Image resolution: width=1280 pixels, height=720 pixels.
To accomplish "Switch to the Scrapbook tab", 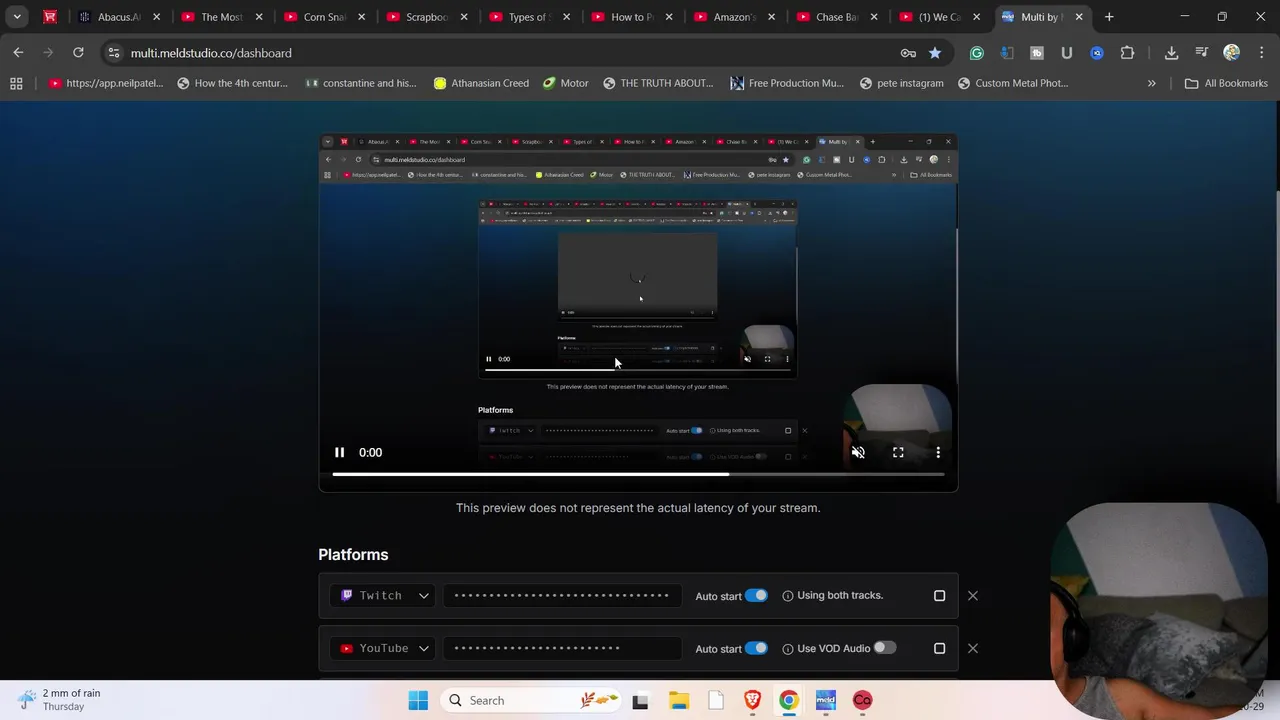I will 427,17.
